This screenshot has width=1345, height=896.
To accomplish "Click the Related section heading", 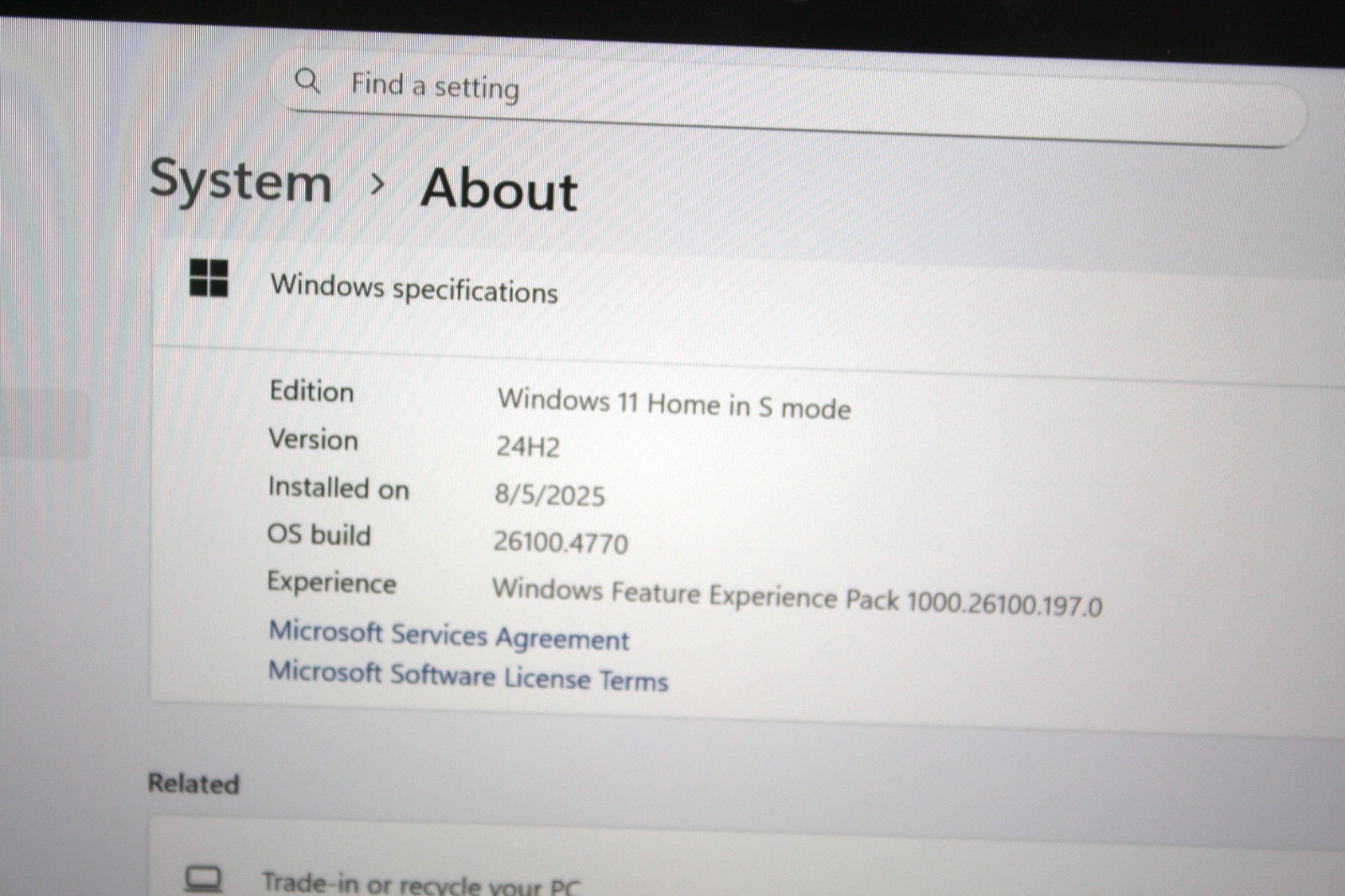I will (x=193, y=783).
